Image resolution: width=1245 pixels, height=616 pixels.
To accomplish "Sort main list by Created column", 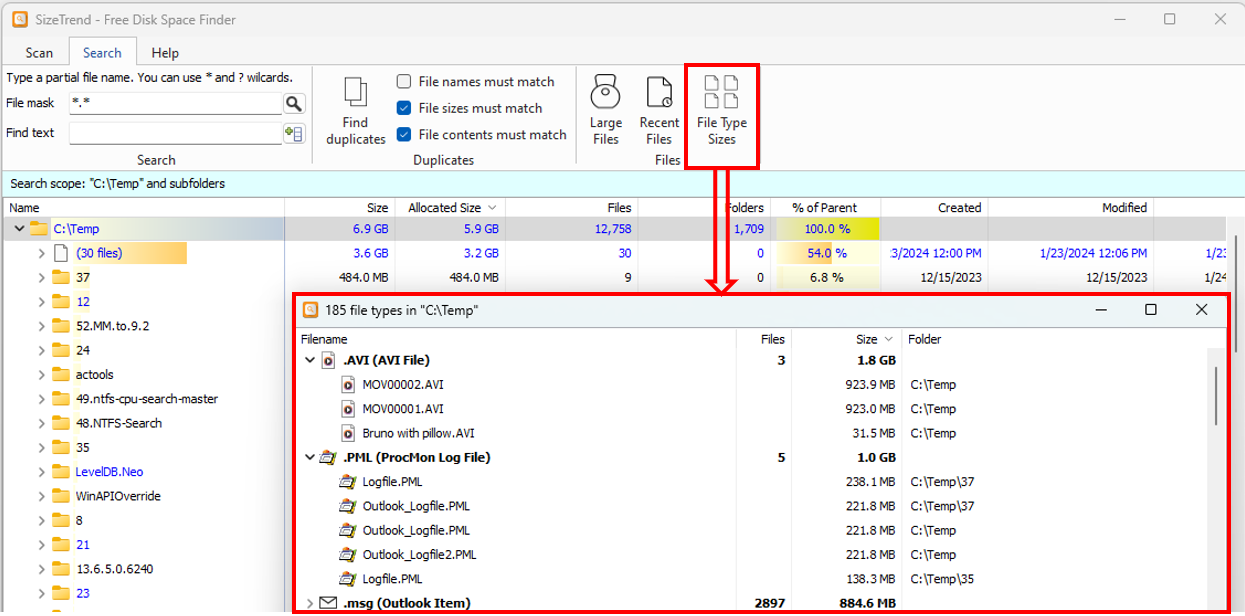I will point(934,208).
